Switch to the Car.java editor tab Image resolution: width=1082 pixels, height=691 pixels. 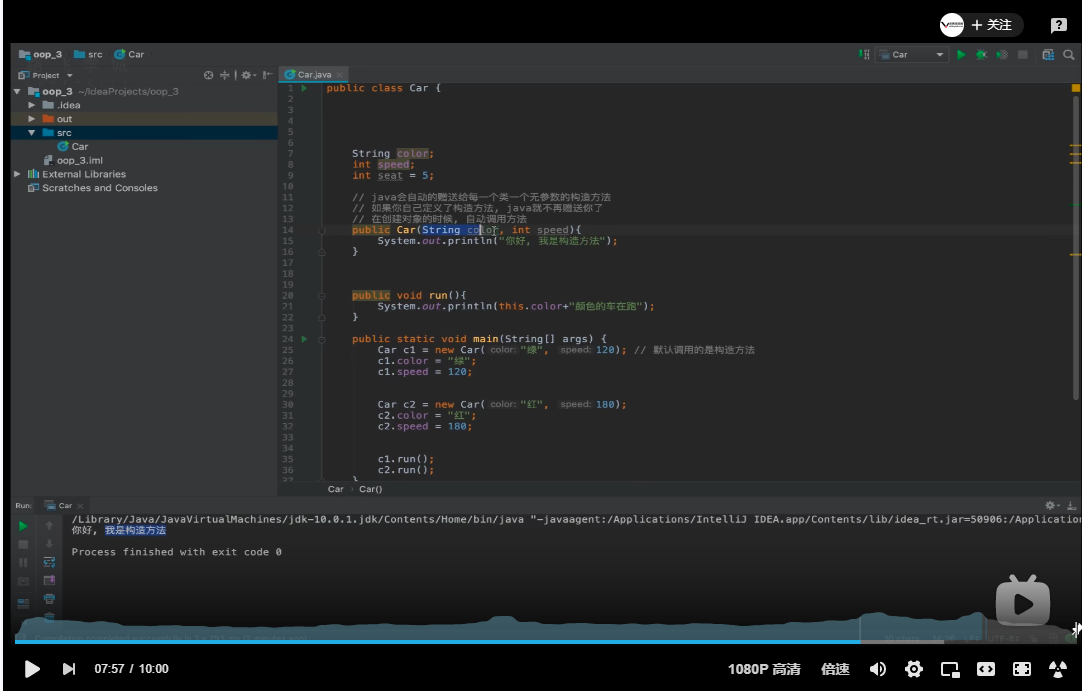coord(312,75)
